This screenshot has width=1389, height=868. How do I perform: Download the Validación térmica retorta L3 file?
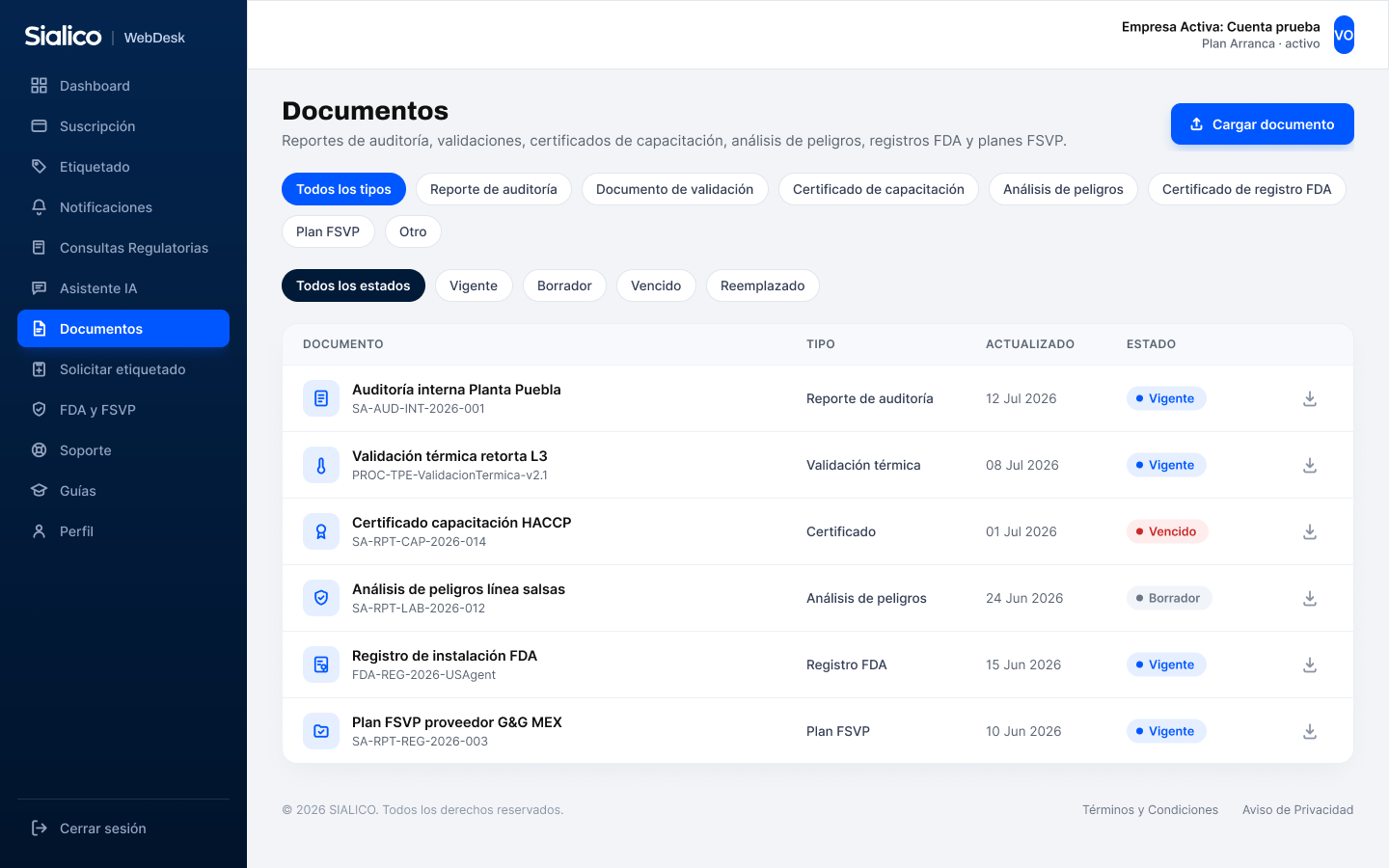(x=1310, y=465)
